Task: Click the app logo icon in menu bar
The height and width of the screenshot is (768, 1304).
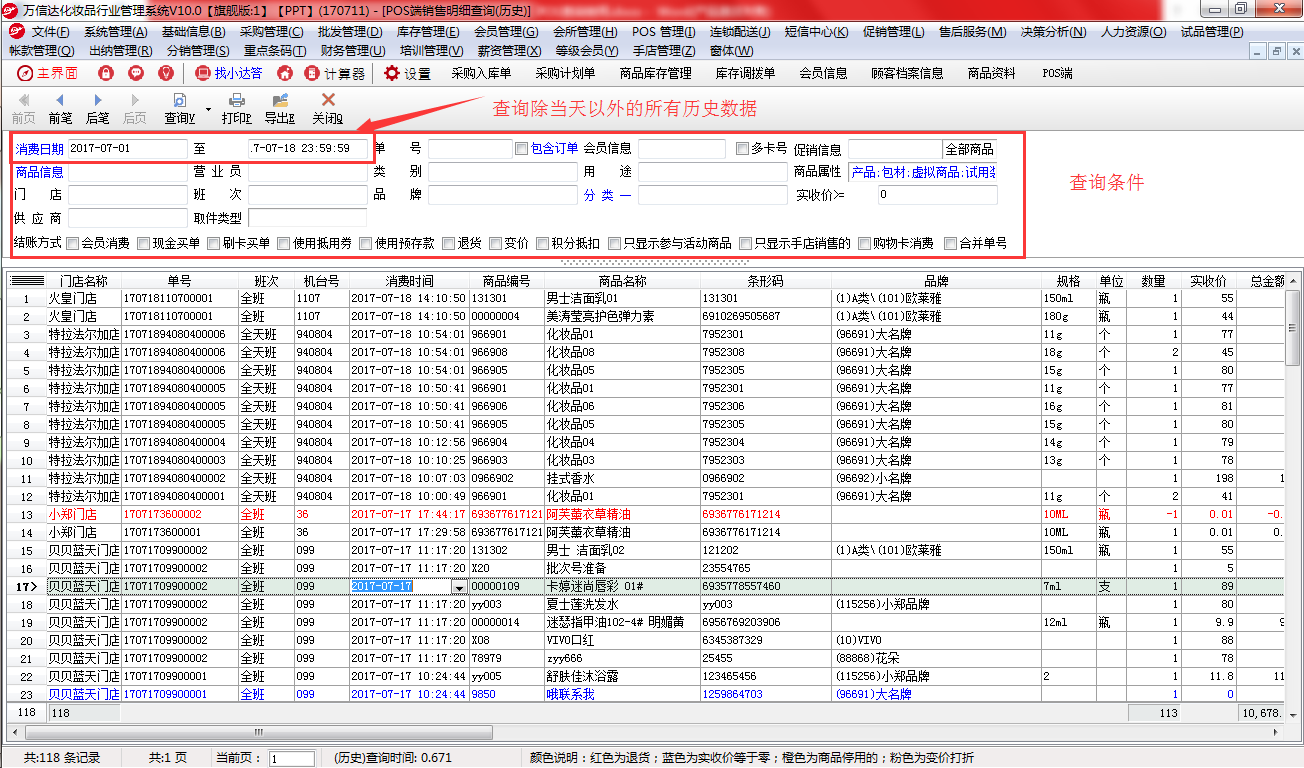Action: 16,31
